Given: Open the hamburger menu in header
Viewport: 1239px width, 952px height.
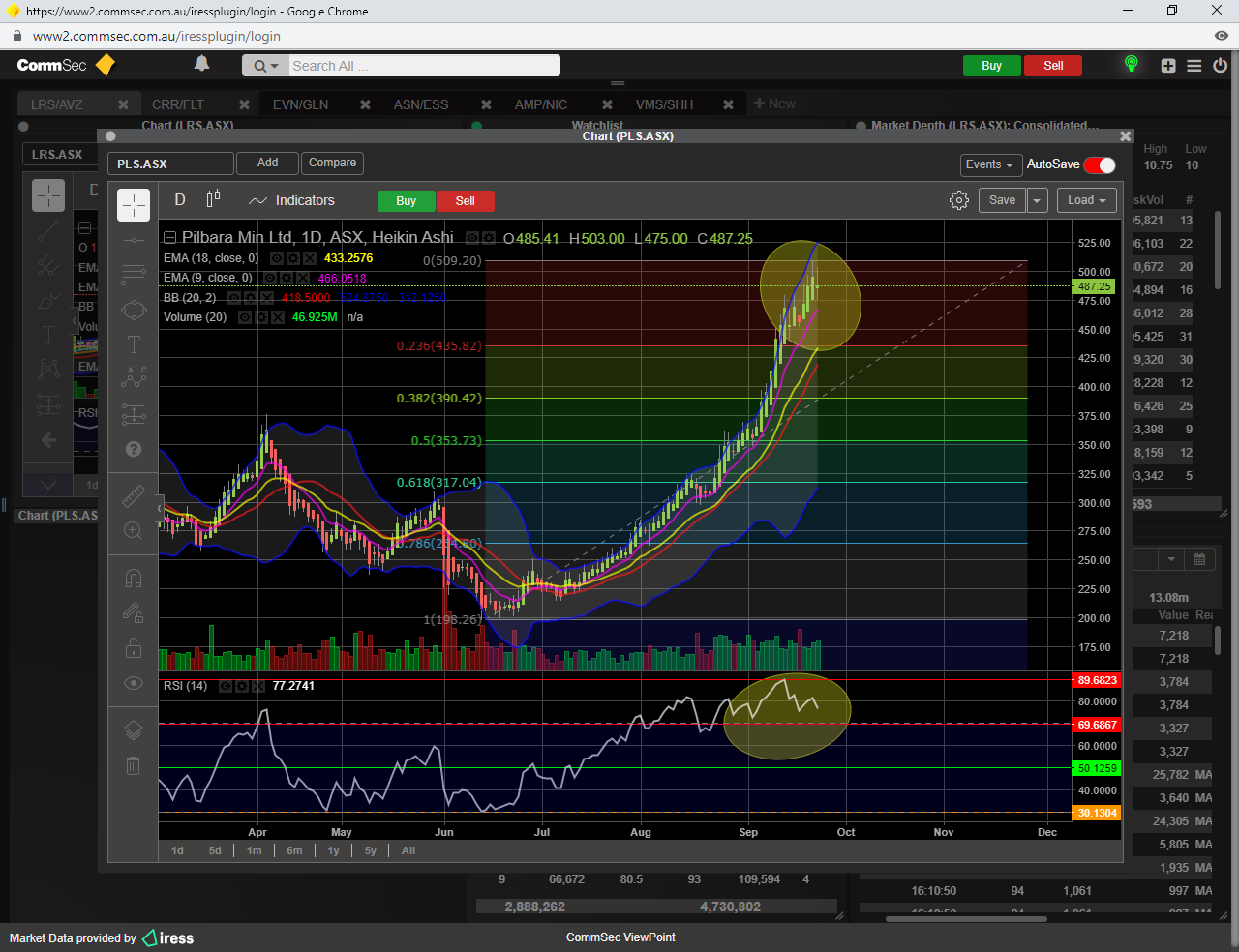Looking at the screenshot, I should coord(1194,66).
